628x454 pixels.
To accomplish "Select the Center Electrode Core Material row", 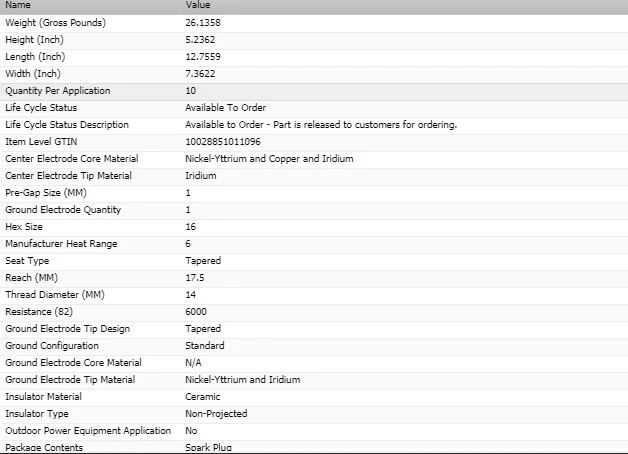I will click(72, 159).
